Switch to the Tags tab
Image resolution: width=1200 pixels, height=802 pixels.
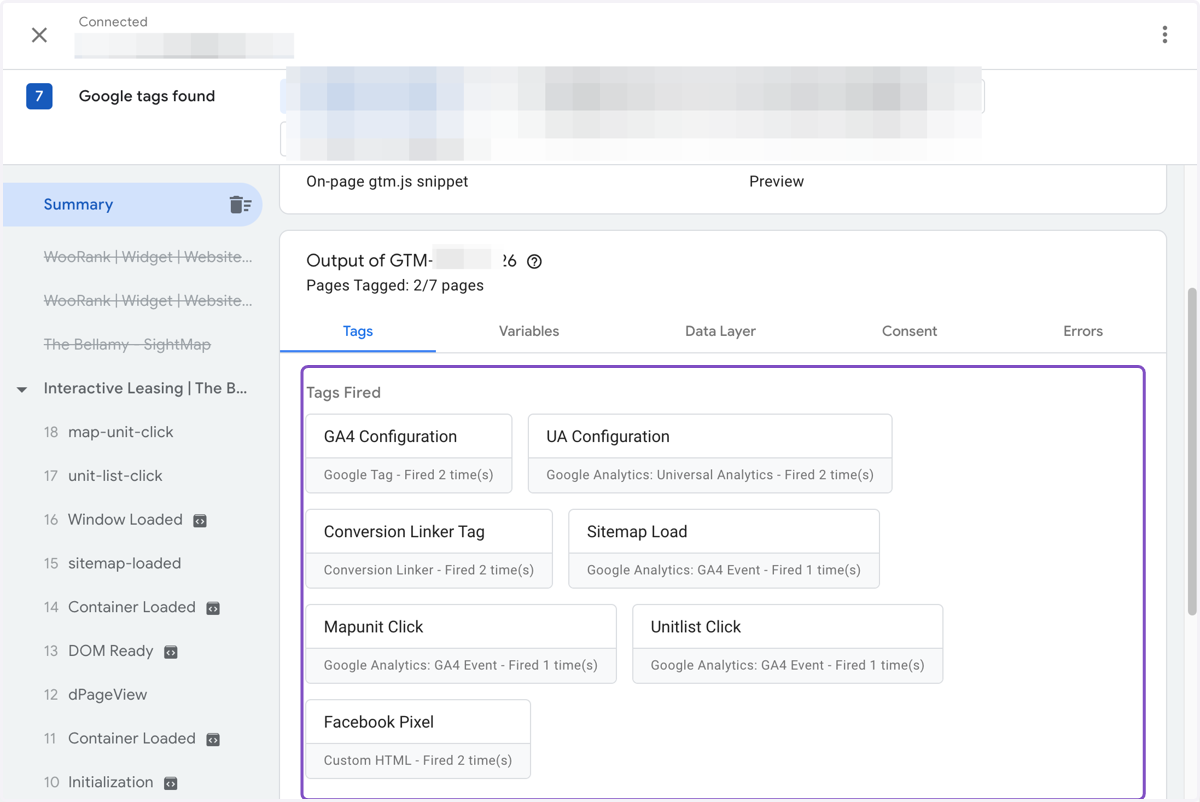click(358, 331)
